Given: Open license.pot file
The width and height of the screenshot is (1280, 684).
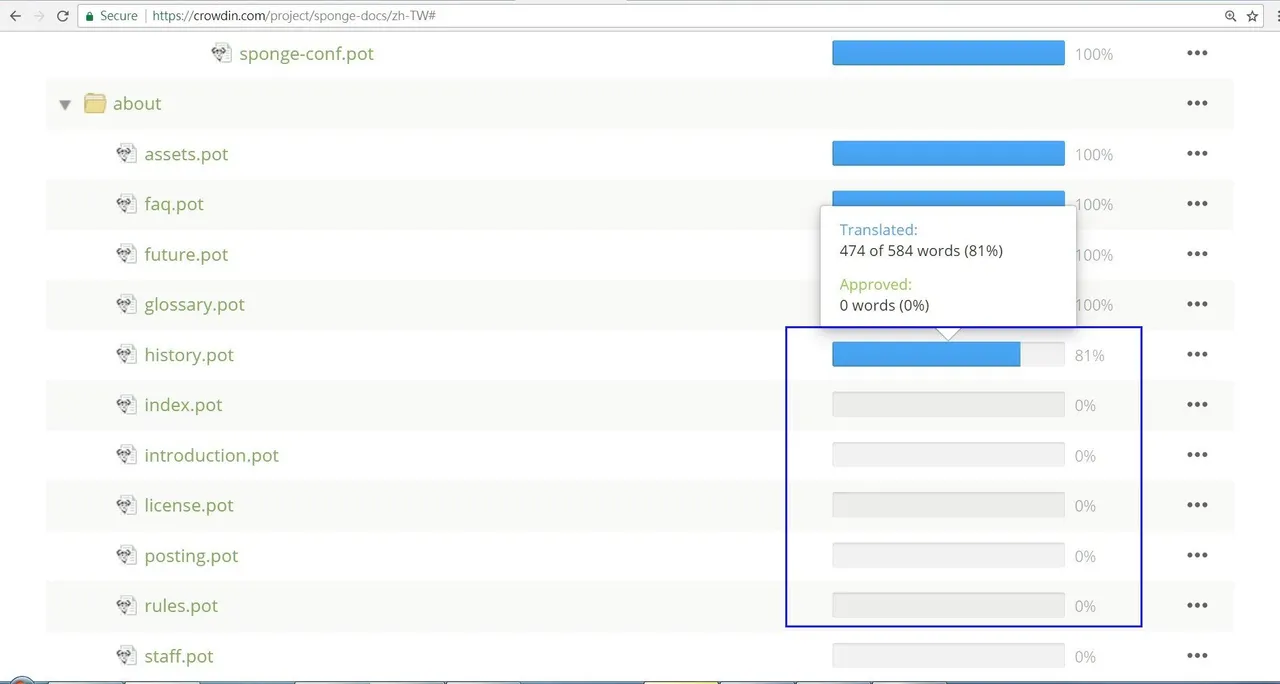Looking at the screenshot, I should [x=189, y=505].
